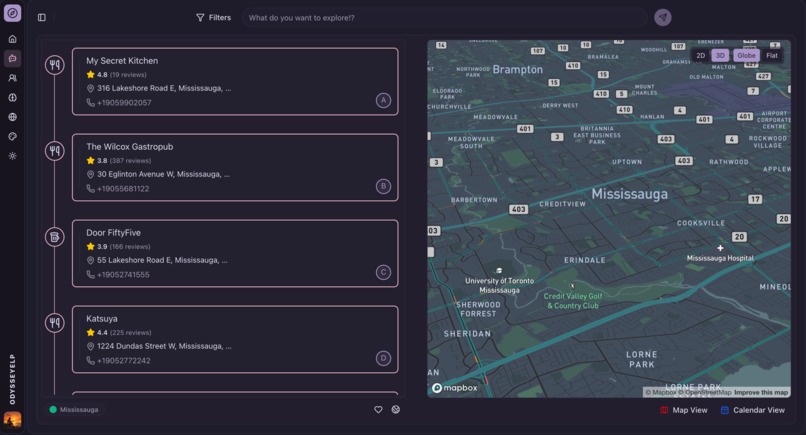Select marker badge C on Door FiftyFive
This screenshot has width=806, height=435.
click(383, 272)
